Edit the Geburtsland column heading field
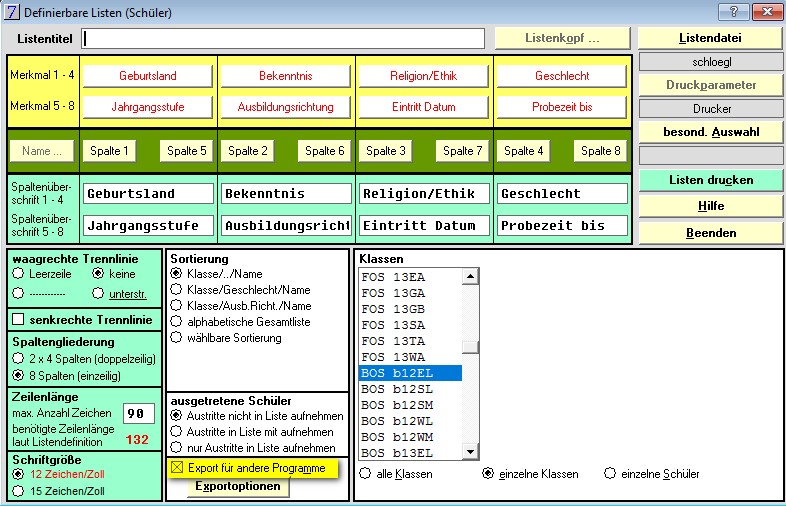The width and height of the screenshot is (786, 506). (x=148, y=194)
